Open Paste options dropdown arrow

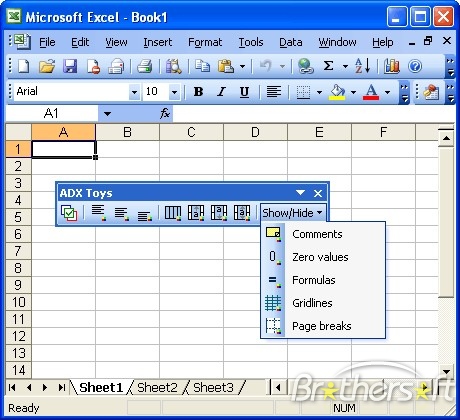(243, 66)
